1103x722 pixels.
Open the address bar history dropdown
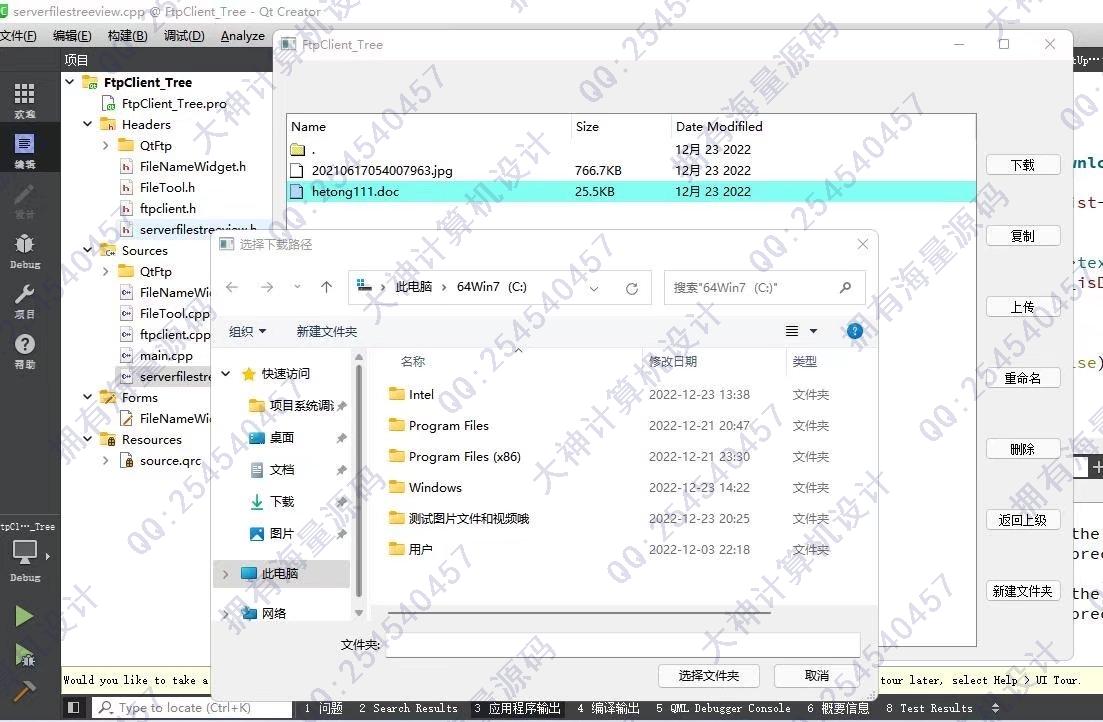click(594, 289)
